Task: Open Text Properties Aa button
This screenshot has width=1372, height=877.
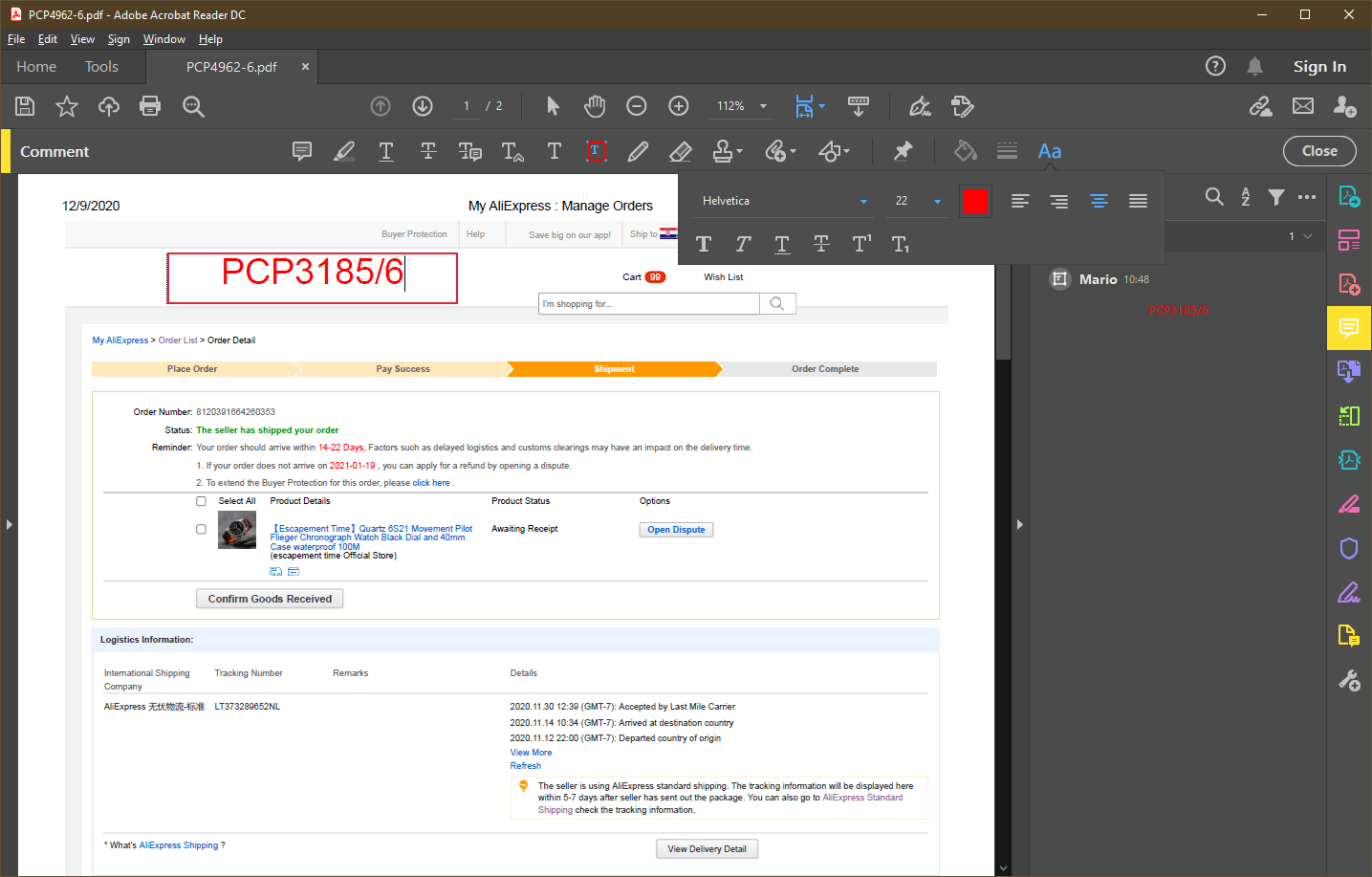Action: coord(1050,151)
